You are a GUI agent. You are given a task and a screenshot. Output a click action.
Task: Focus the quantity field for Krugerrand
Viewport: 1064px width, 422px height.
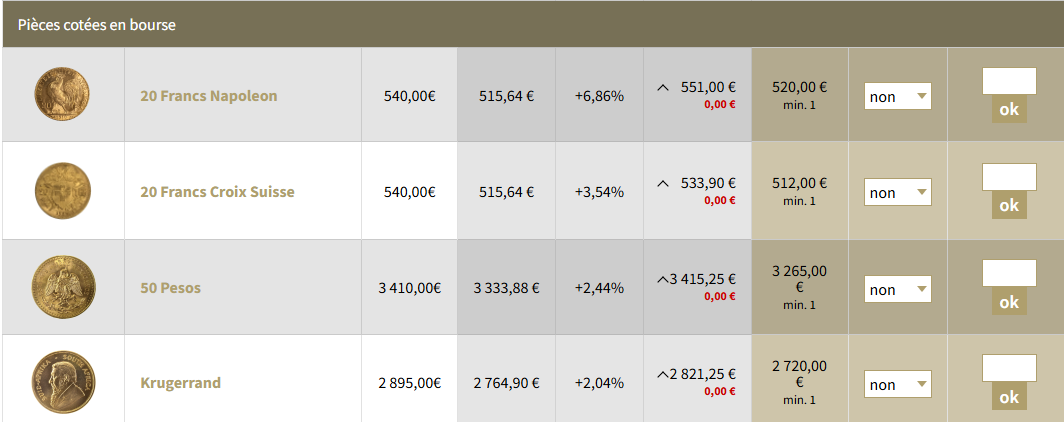click(1009, 368)
